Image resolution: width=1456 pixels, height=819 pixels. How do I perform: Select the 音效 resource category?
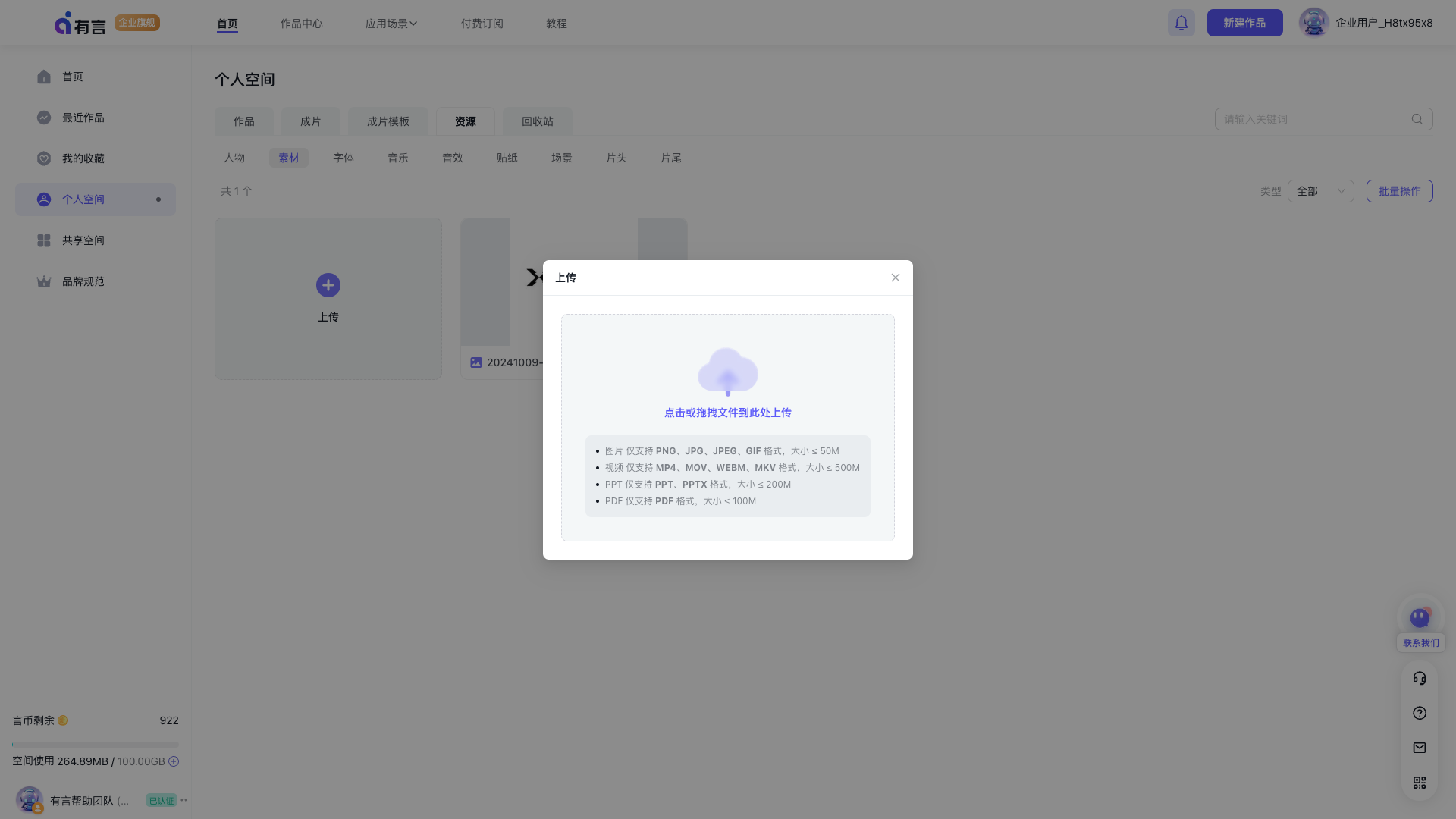point(453,158)
